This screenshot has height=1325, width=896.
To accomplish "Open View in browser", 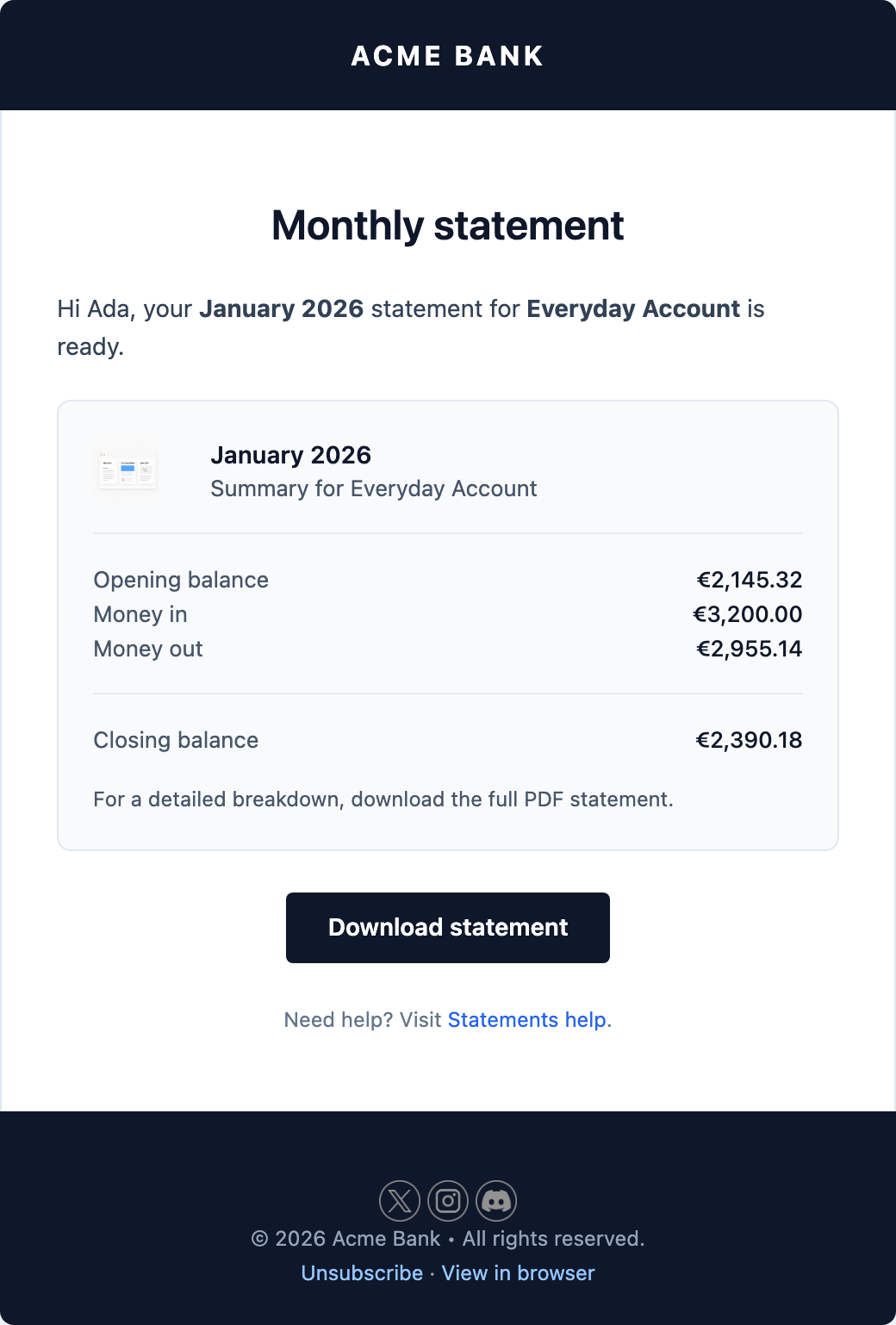I will pos(518,1272).
